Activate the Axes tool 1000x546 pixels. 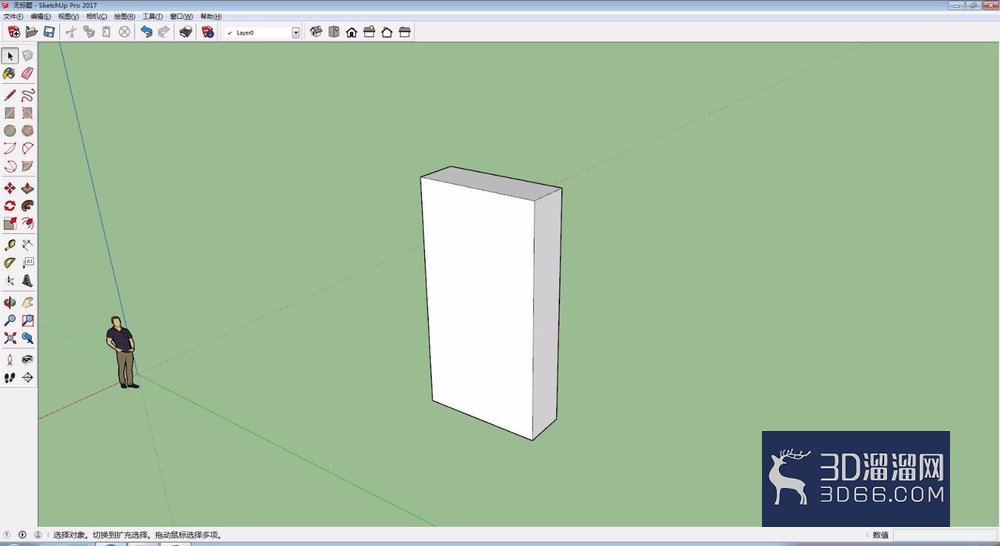[10, 281]
